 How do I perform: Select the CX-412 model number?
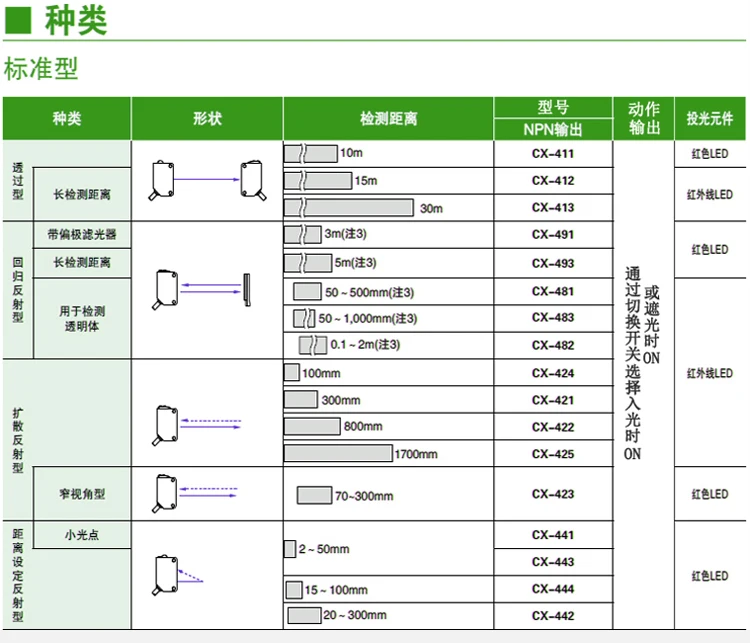pyautogui.click(x=552, y=181)
